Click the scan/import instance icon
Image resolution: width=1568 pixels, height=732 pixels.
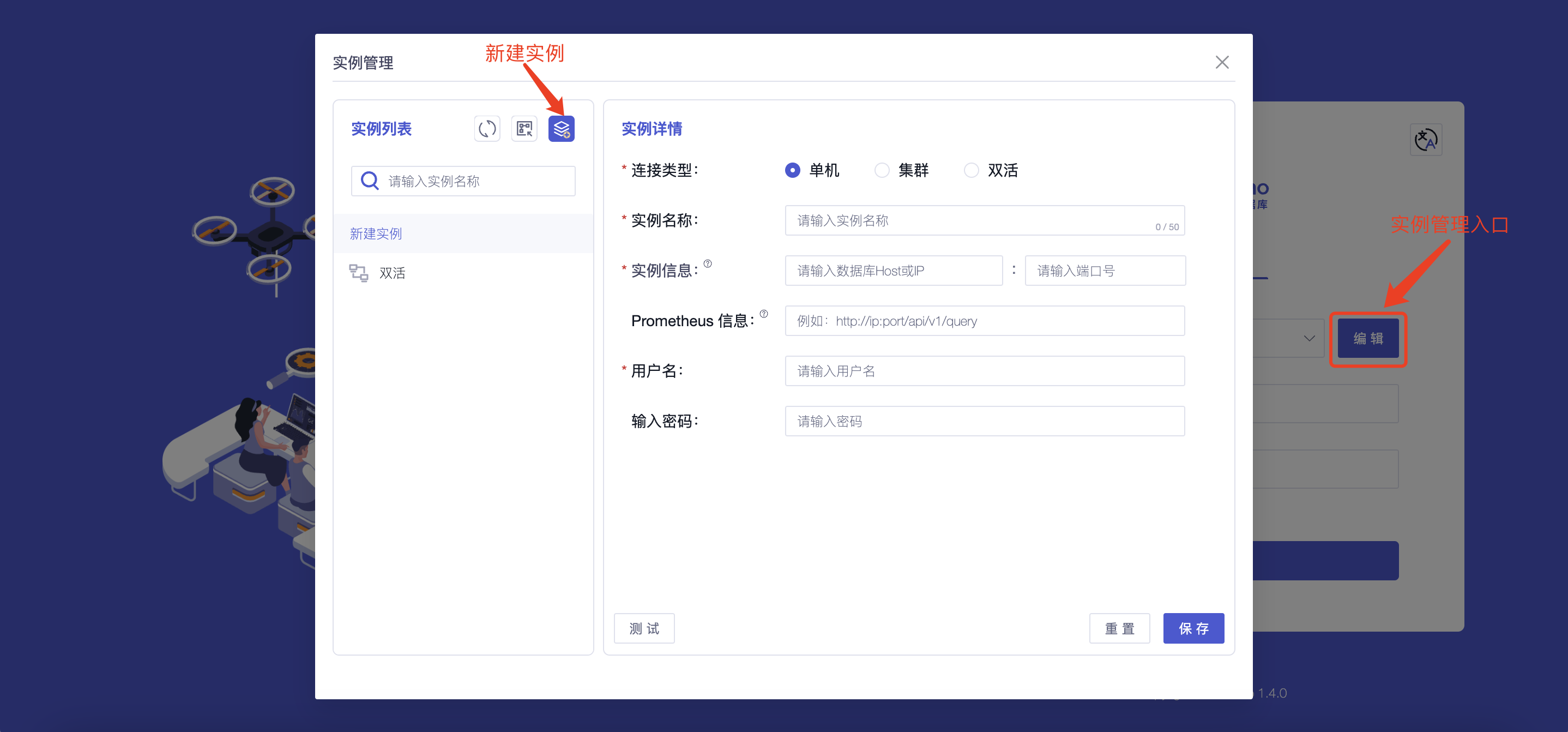click(x=524, y=129)
